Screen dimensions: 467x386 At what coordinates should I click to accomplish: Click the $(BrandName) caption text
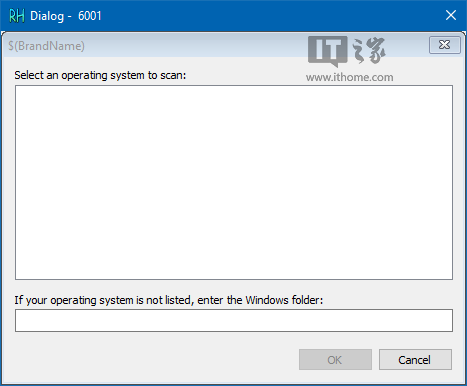click(46, 46)
